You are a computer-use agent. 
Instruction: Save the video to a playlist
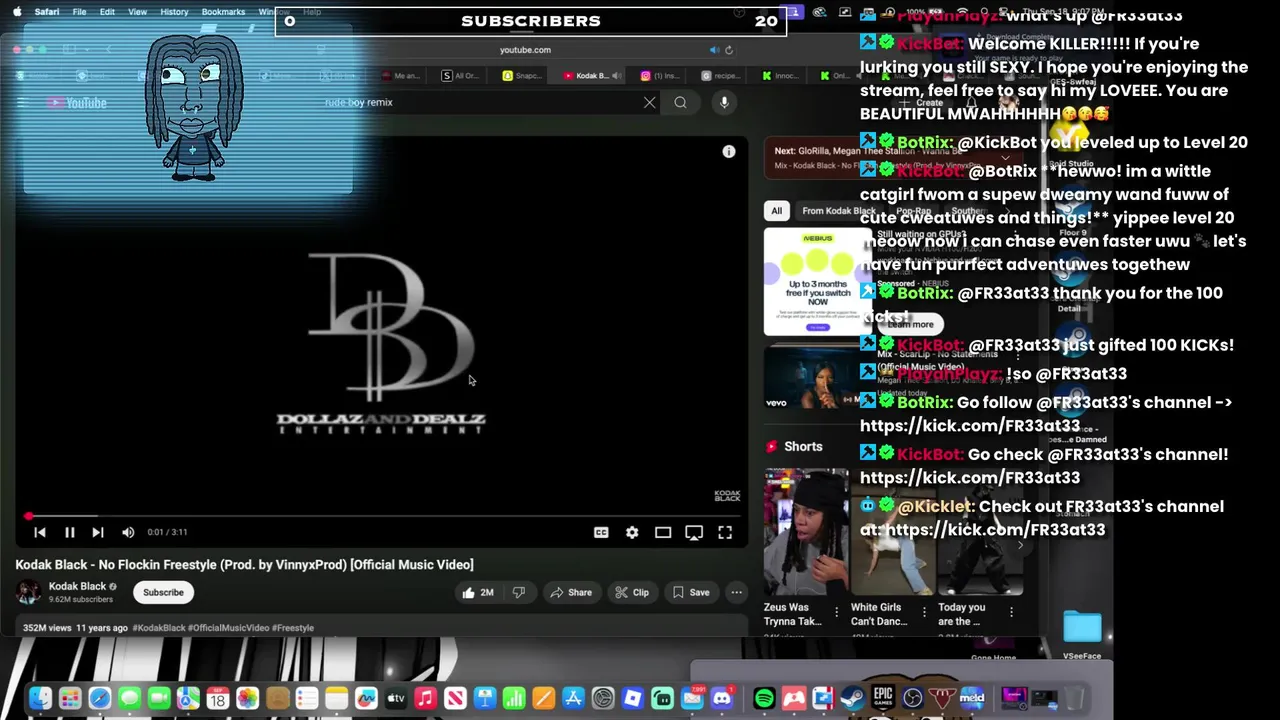click(x=691, y=592)
